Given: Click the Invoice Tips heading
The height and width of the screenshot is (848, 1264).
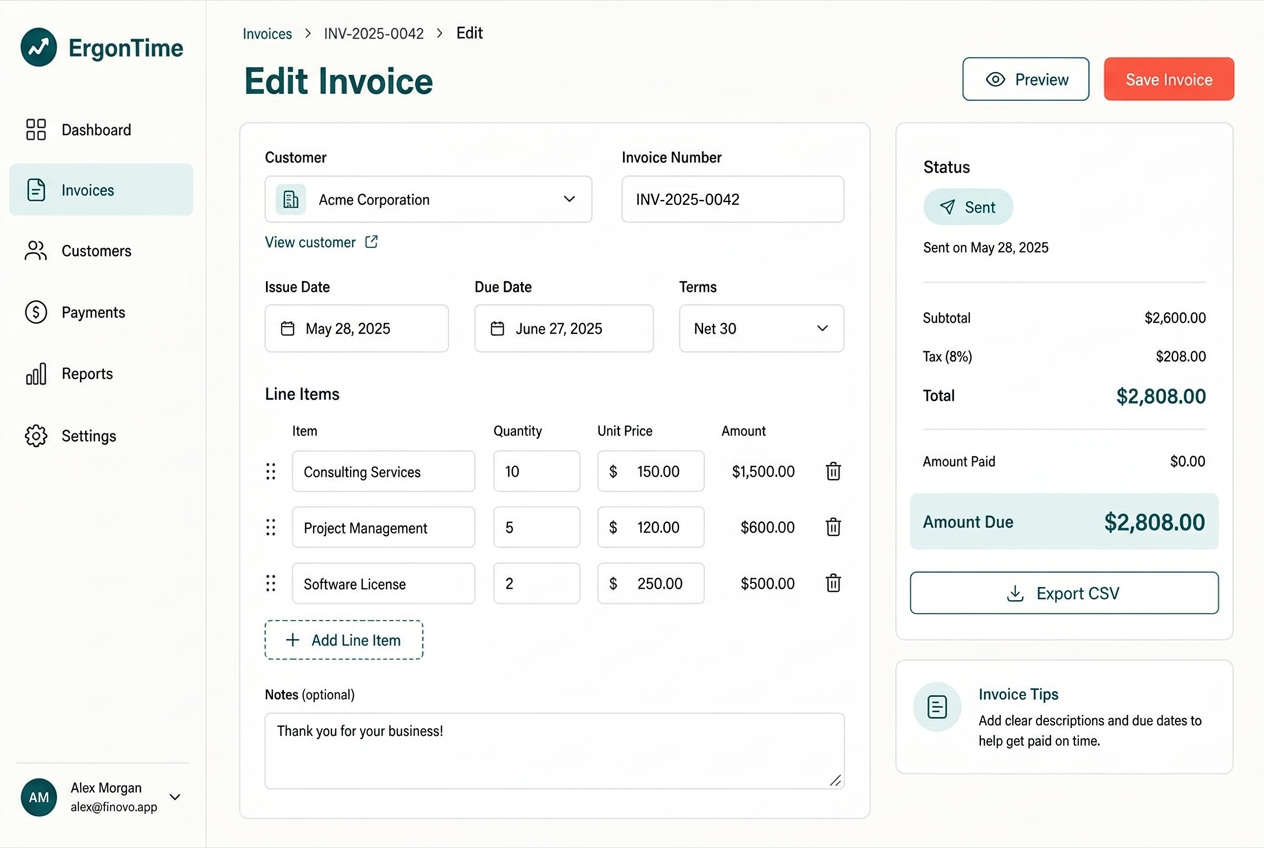Looking at the screenshot, I should 1018,694.
